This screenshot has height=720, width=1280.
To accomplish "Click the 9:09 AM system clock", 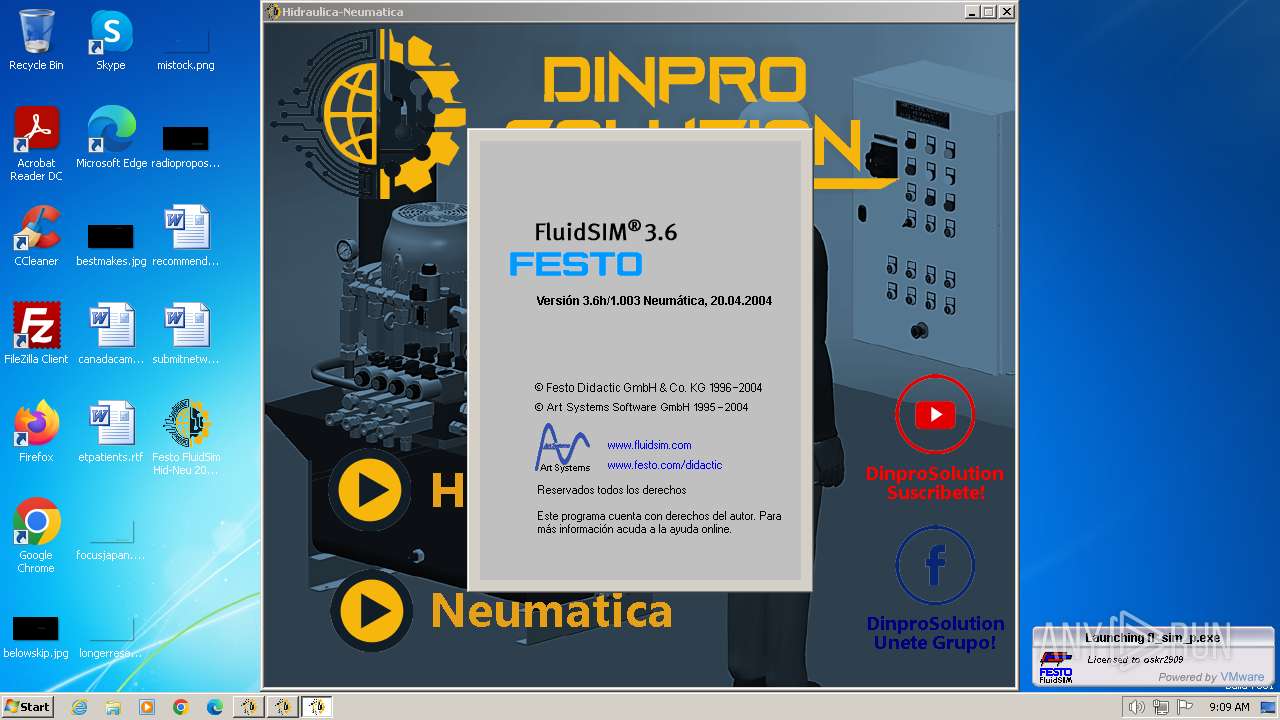I will coord(1229,707).
